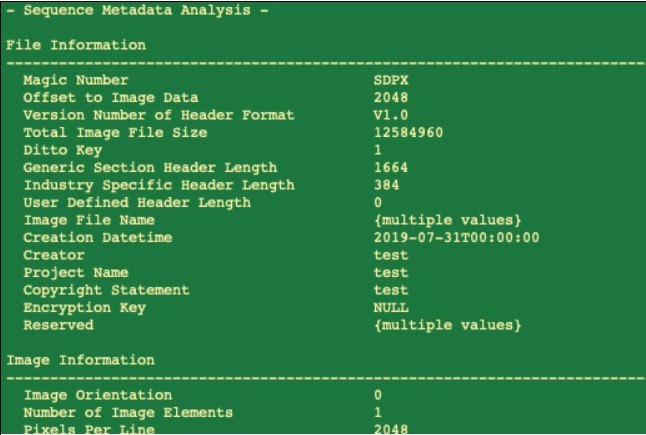Select the Image Orientation label
Screen dimensions: 646x435
click(97, 395)
